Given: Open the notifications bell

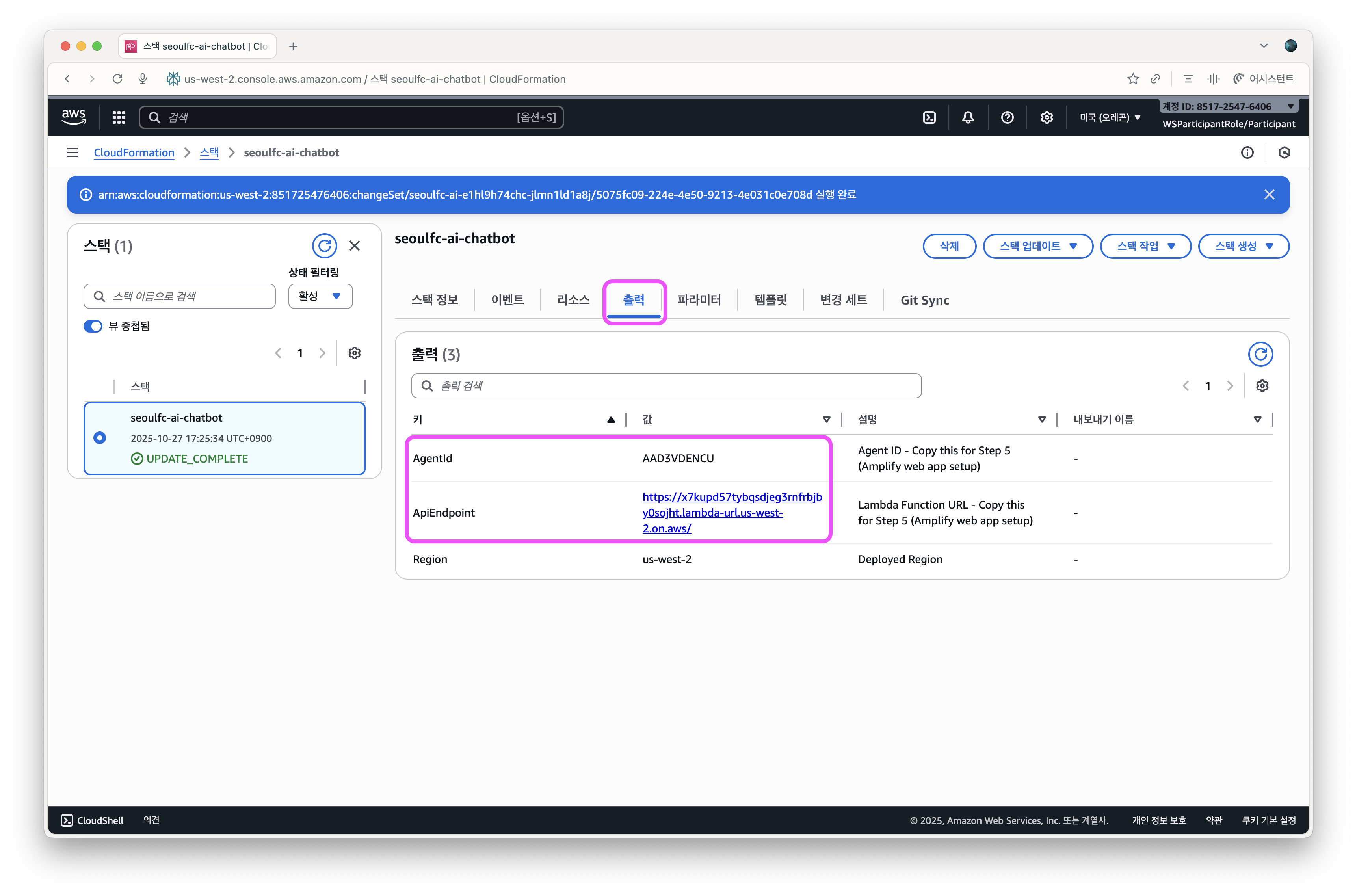Looking at the screenshot, I should [x=968, y=117].
